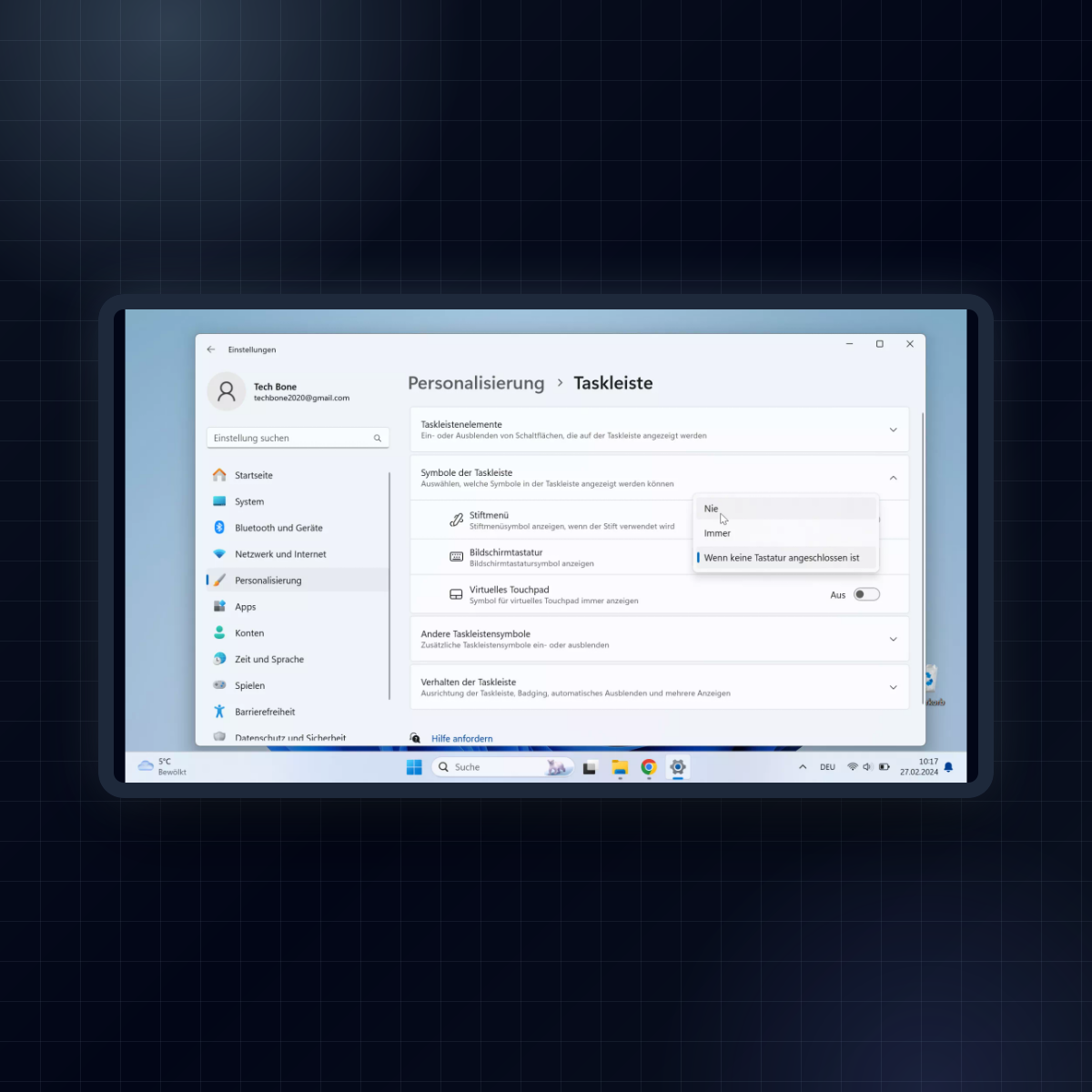Click the System monitor icon
This screenshot has width=1092, height=1092.
[219, 501]
